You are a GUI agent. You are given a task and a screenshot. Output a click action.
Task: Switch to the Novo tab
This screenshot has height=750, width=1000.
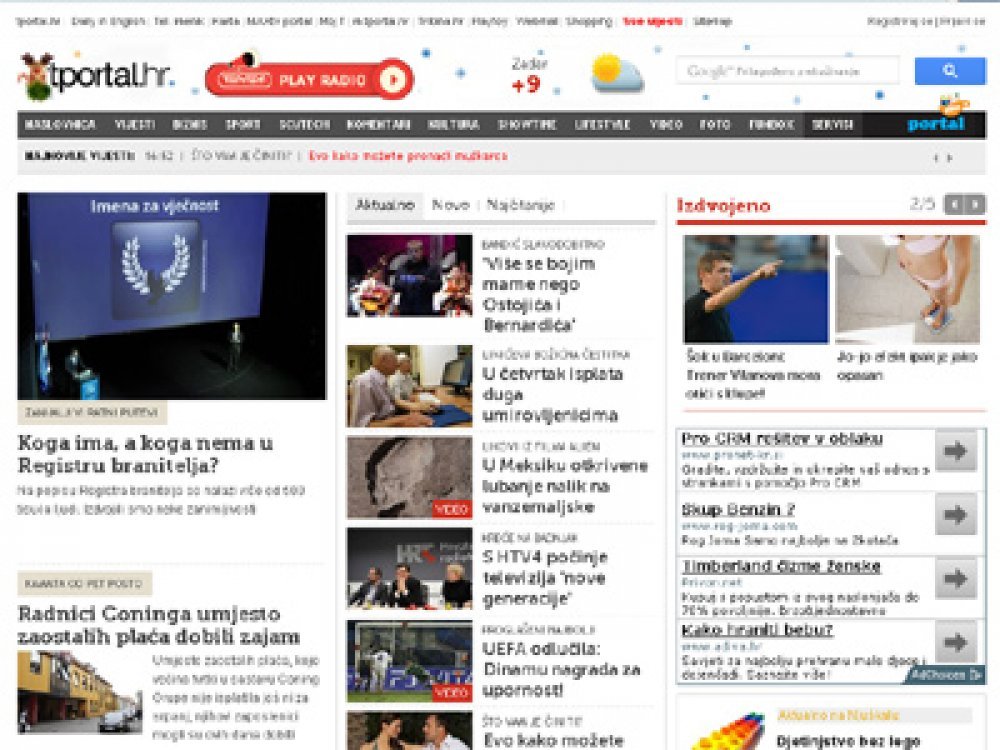pyautogui.click(x=450, y=205)
